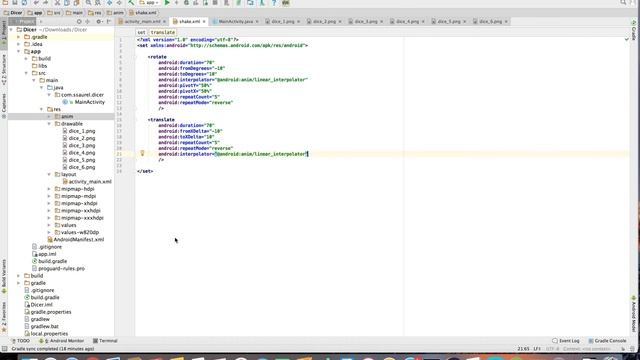Toggle the Favorites side panel
The width and height of the screenshot is (640, 360).
pyautogui.click(x=4, y=317)
